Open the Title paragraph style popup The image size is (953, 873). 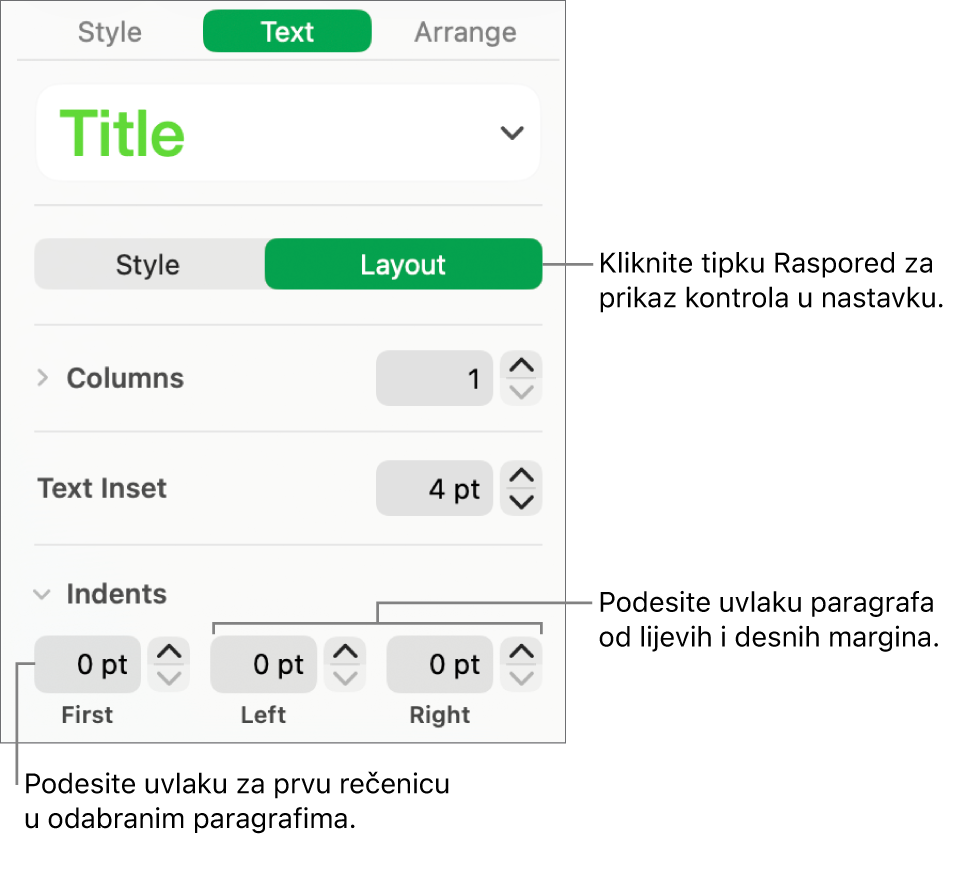(288, 132)
